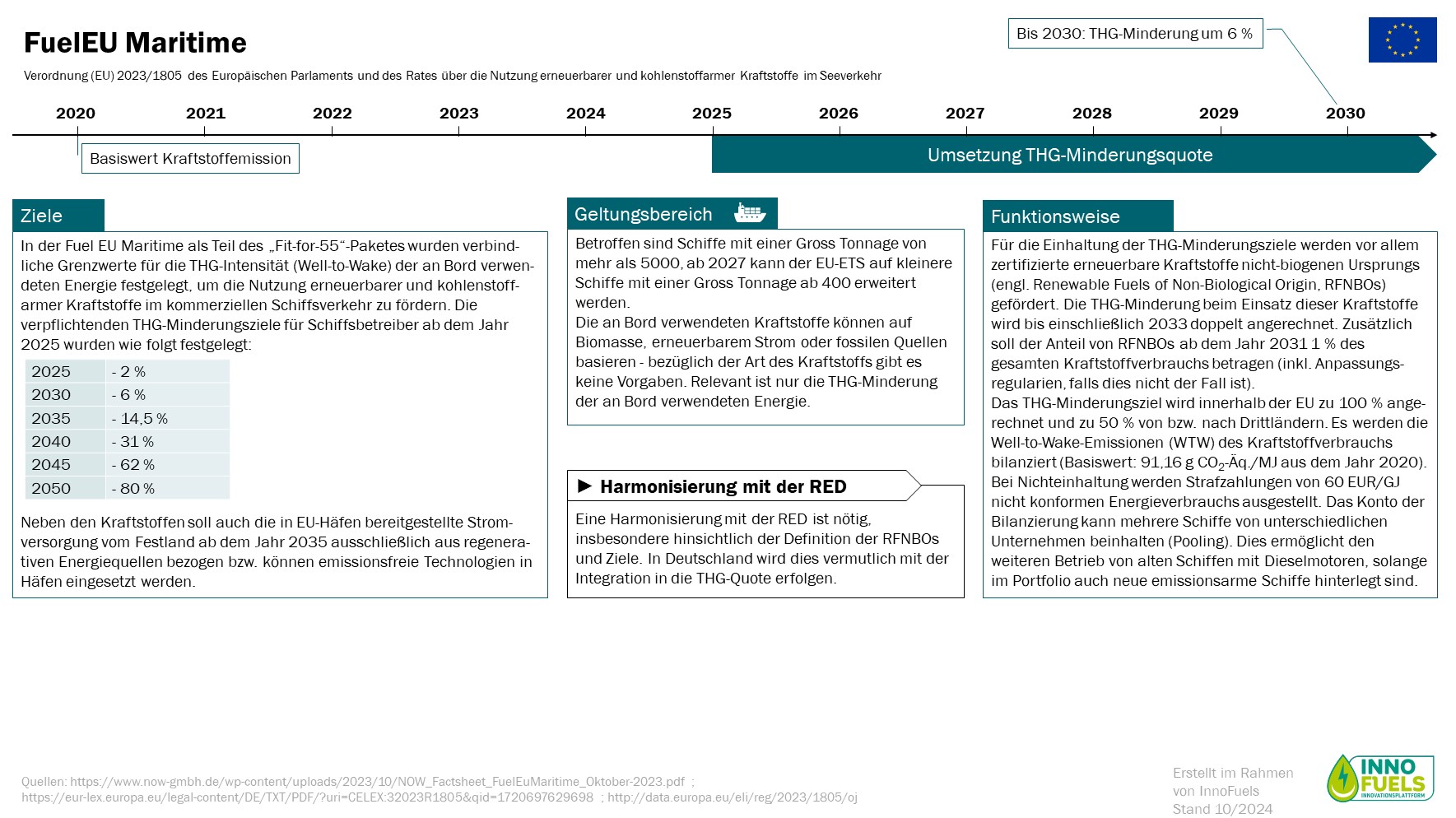Viewport: 1456px width, 818px height.
Task: Click the 2024 timeline marker
Action: 586,114
